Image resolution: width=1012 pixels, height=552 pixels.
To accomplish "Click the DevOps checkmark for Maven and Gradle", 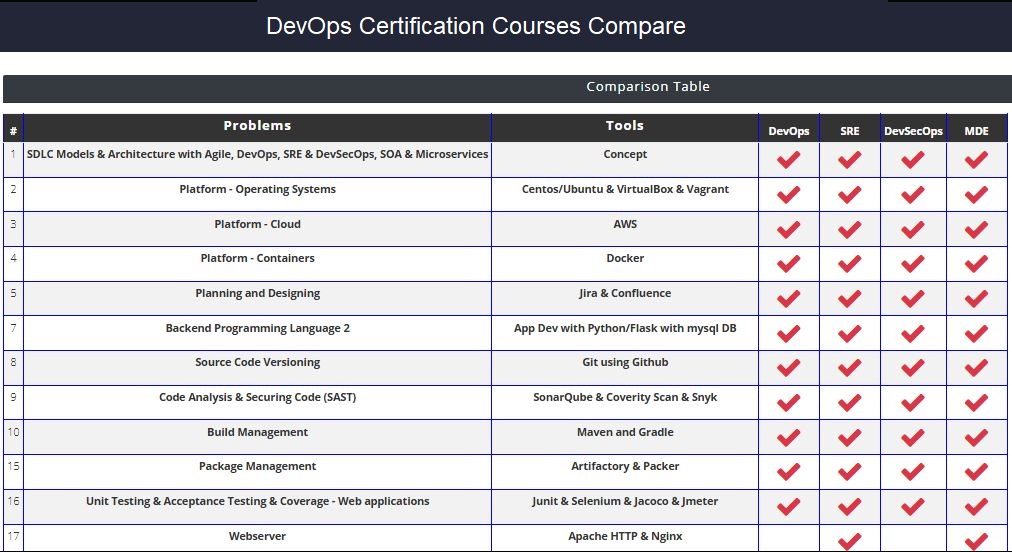I will click(x=788, y=437).
